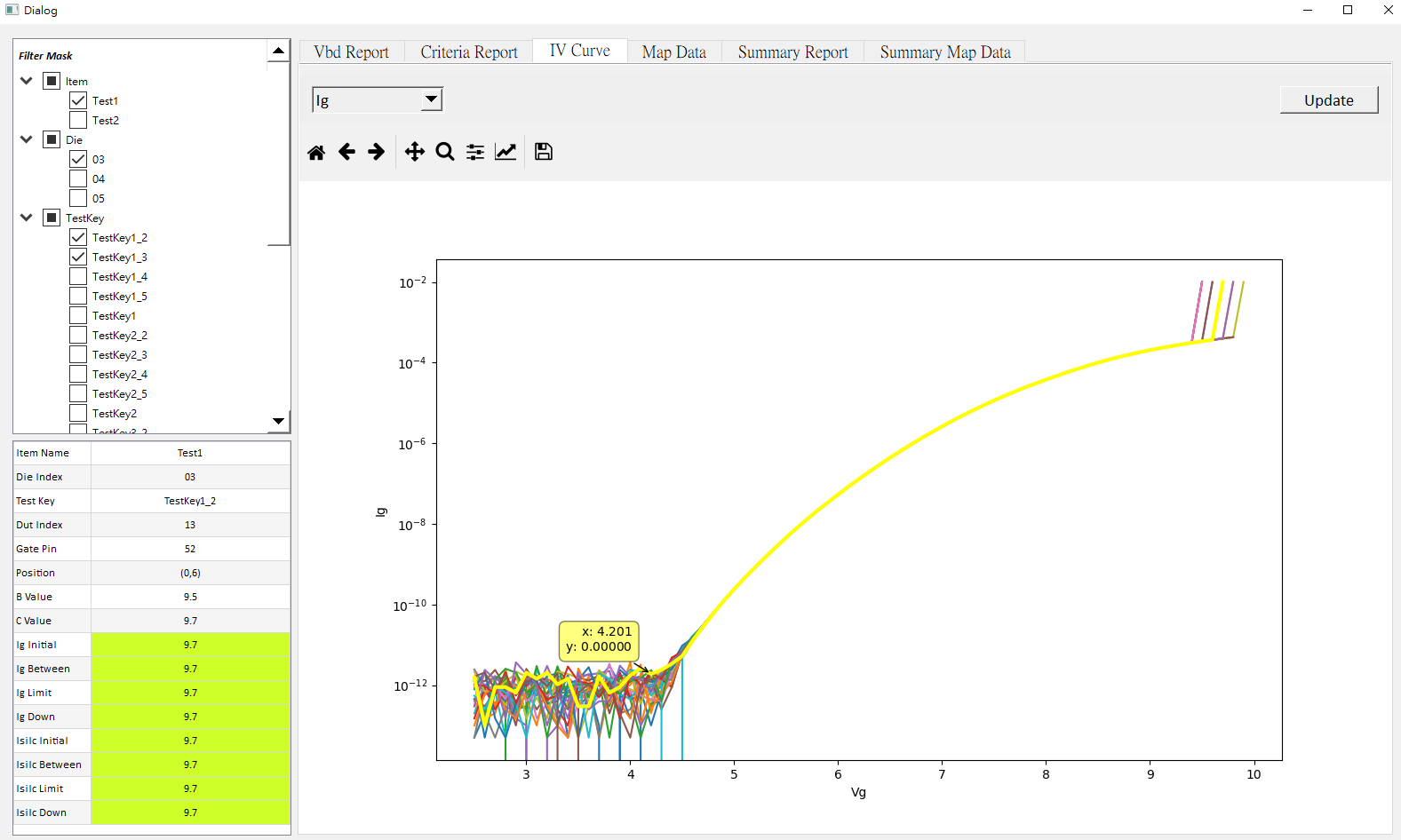Viewport: 1401px width, 840px height.
Task: Collapse the Die tree group
Action: (x=27, y=139)
